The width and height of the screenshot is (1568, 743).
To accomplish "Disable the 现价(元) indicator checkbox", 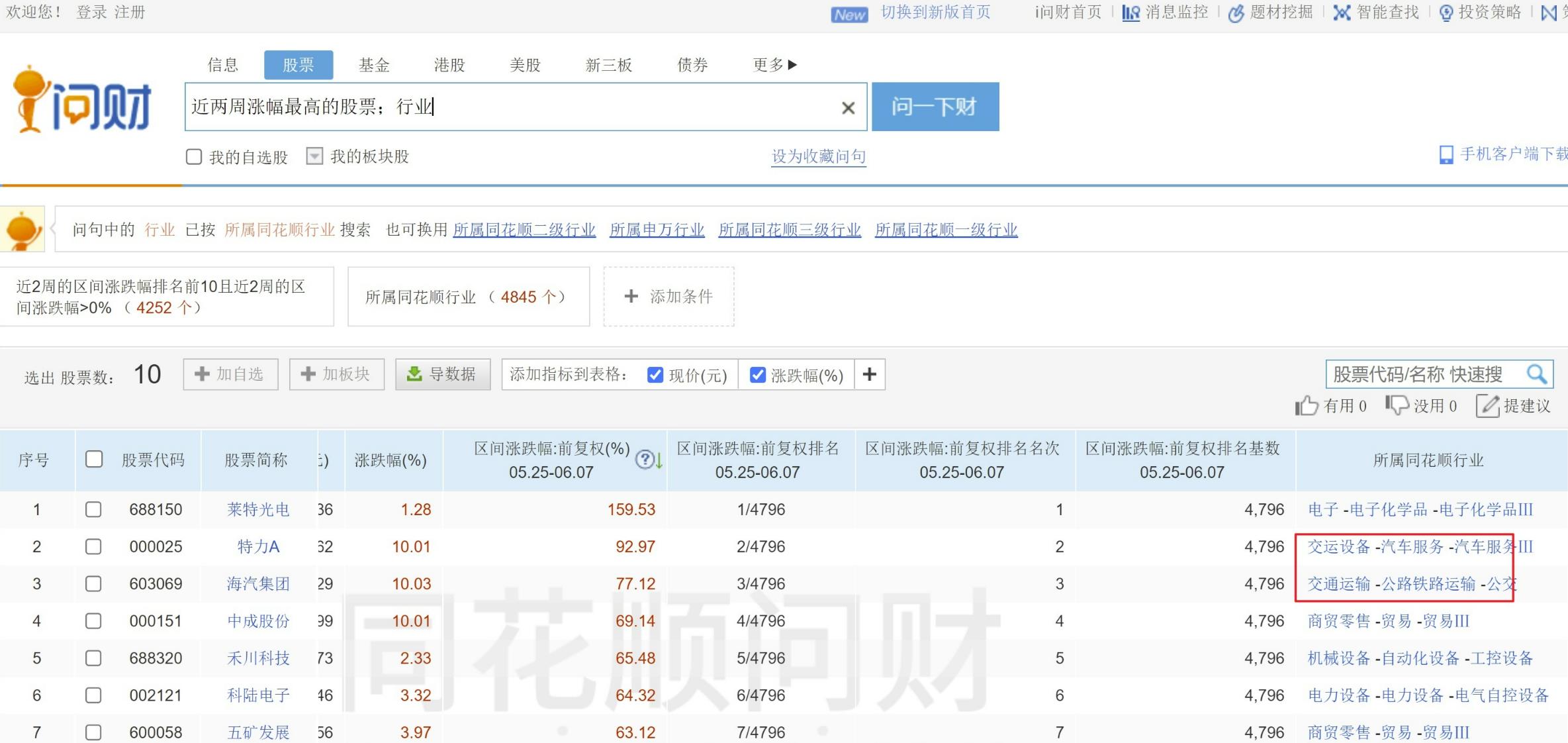I will pos(655,374).
